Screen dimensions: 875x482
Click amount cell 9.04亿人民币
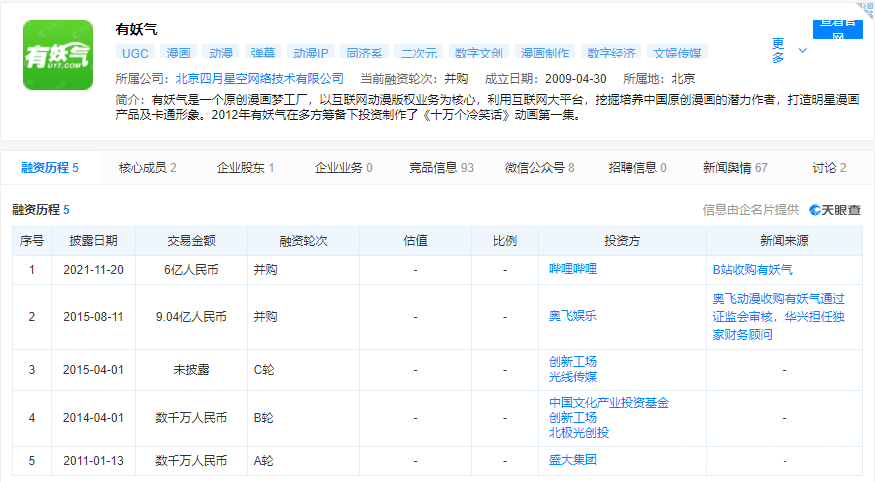click(191, 317)
